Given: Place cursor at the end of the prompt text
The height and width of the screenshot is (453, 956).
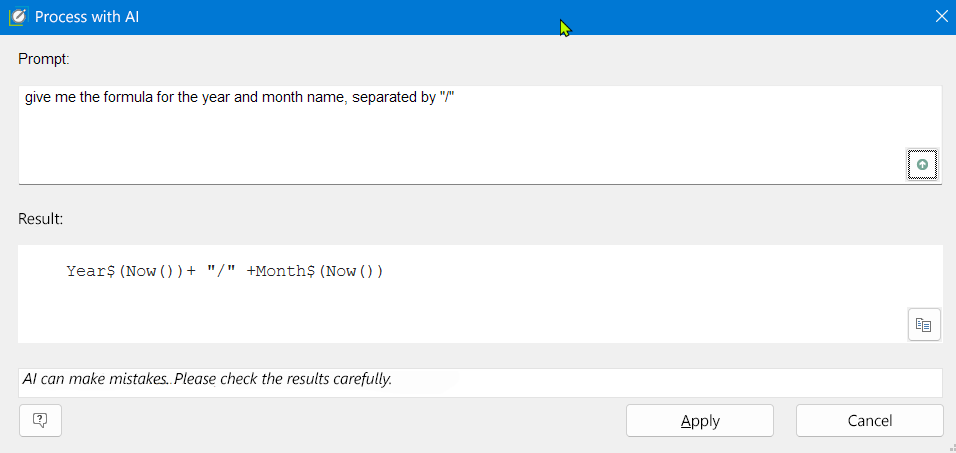Looking at the screenshot, I should tap(456, 98).
